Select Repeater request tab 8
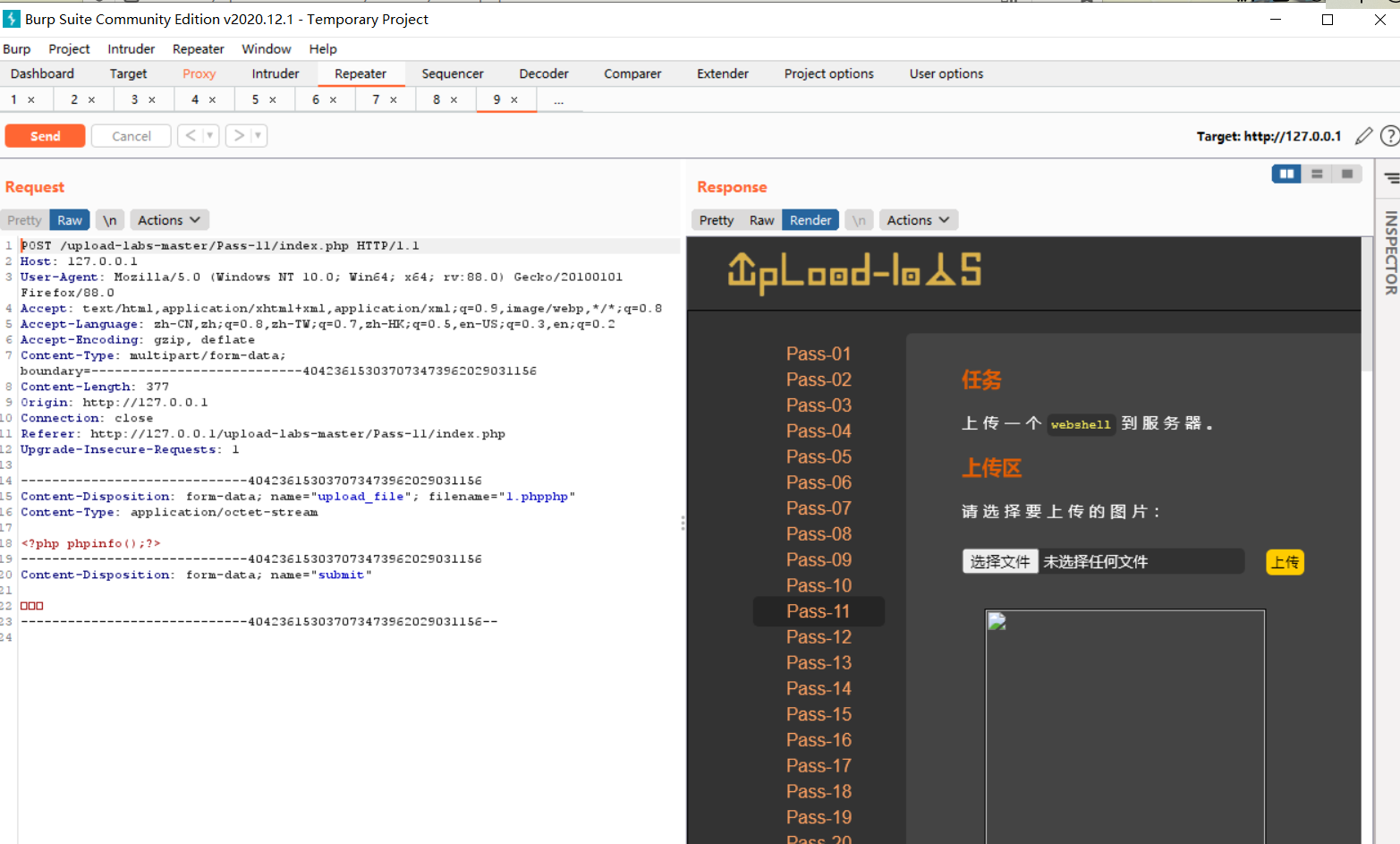Viewport: 1400px width, 844px height. click(x=437, y=99)
